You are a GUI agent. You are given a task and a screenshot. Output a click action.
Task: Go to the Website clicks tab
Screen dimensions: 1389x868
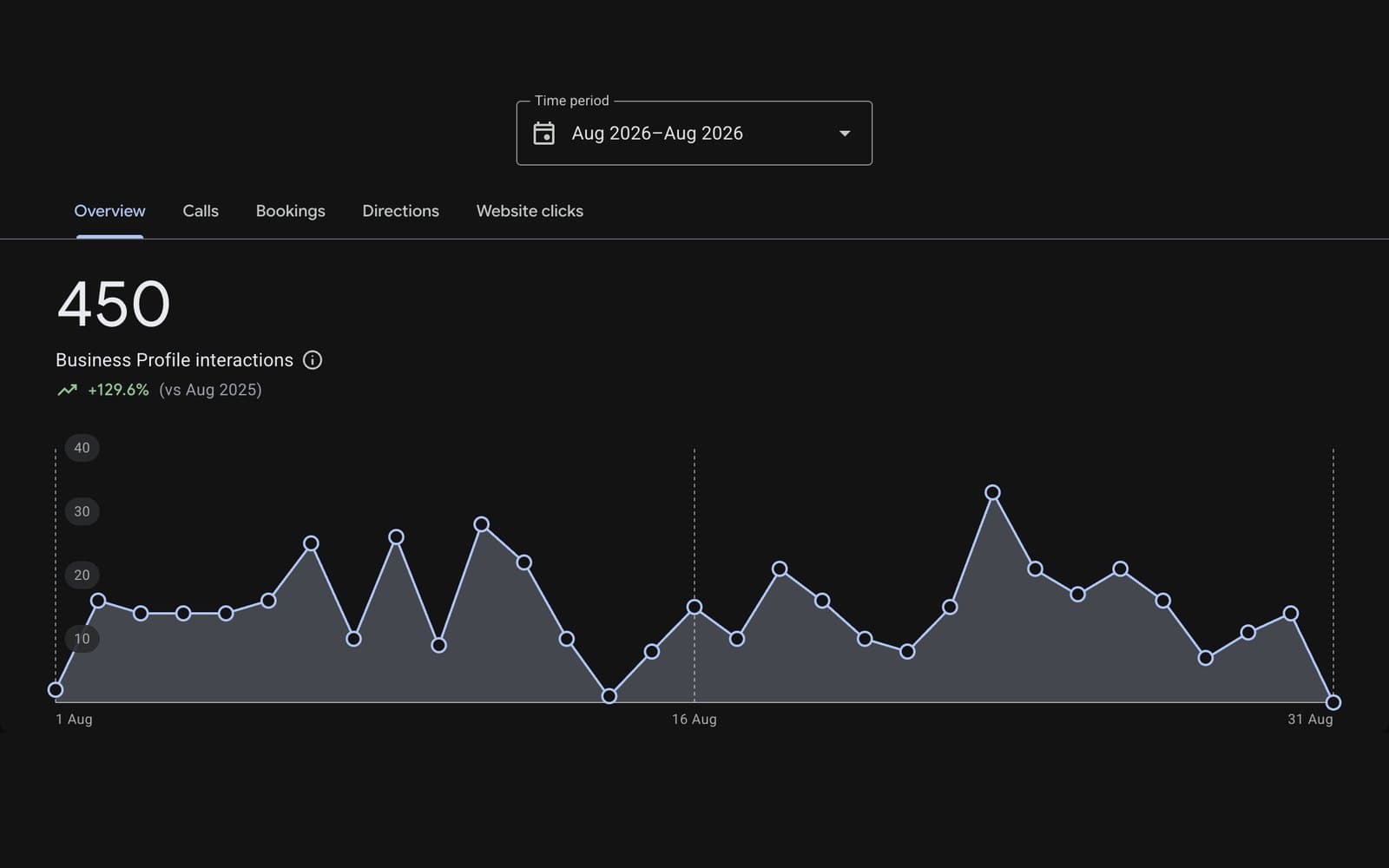tap(530, 211)
